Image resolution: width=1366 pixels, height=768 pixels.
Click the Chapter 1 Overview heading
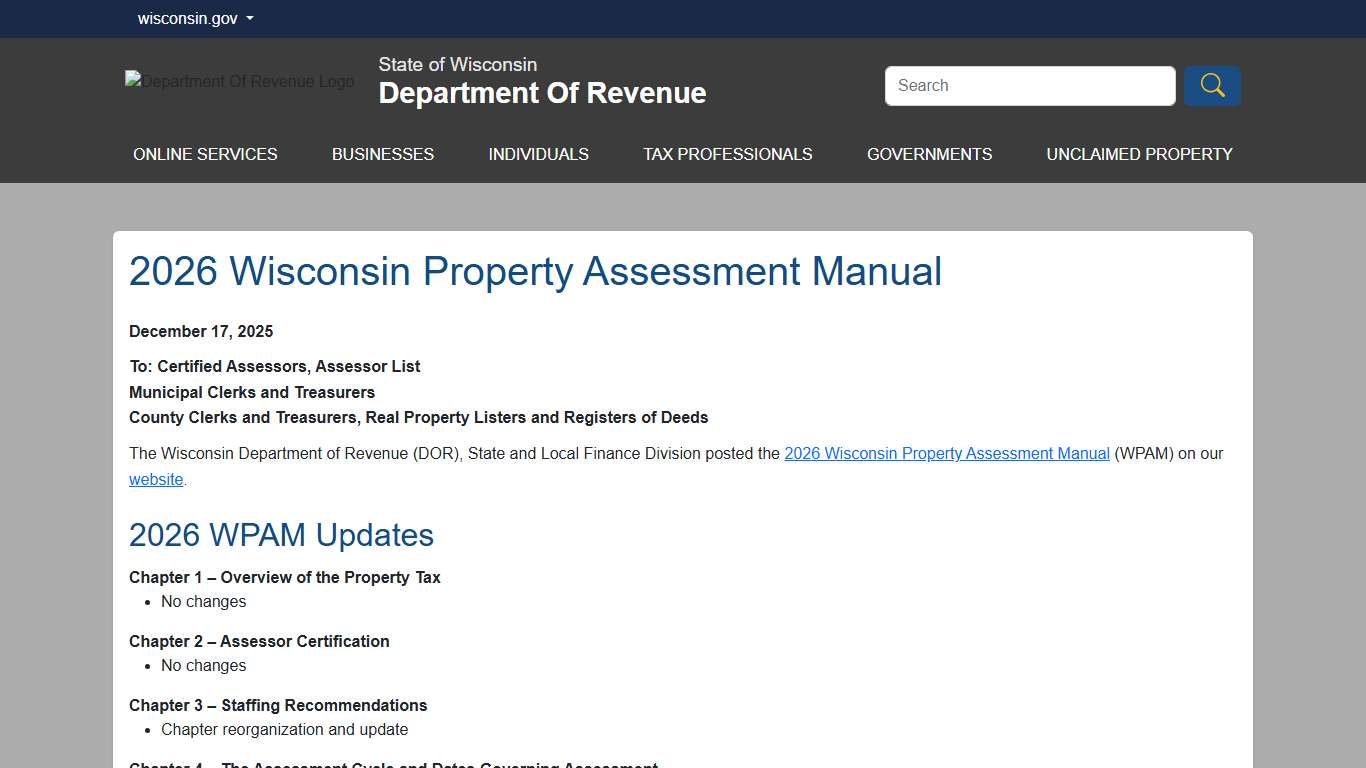point(285,577)
